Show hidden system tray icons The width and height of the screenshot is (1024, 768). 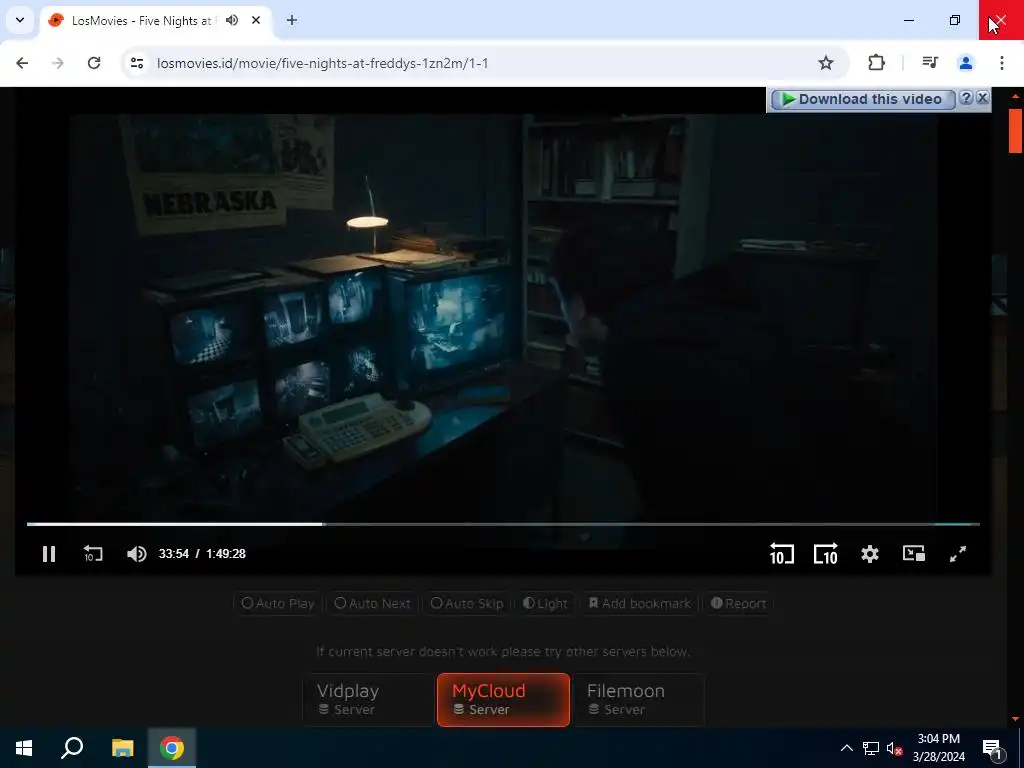tap(846, 748)
